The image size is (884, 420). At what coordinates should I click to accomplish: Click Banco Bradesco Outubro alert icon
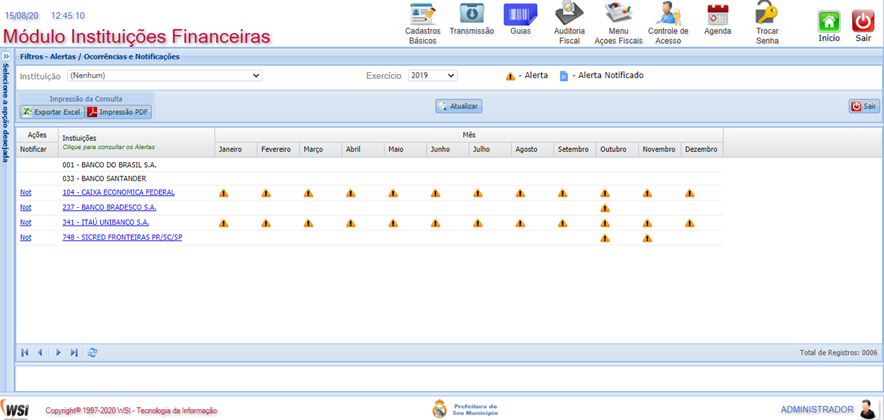[605, 208]
